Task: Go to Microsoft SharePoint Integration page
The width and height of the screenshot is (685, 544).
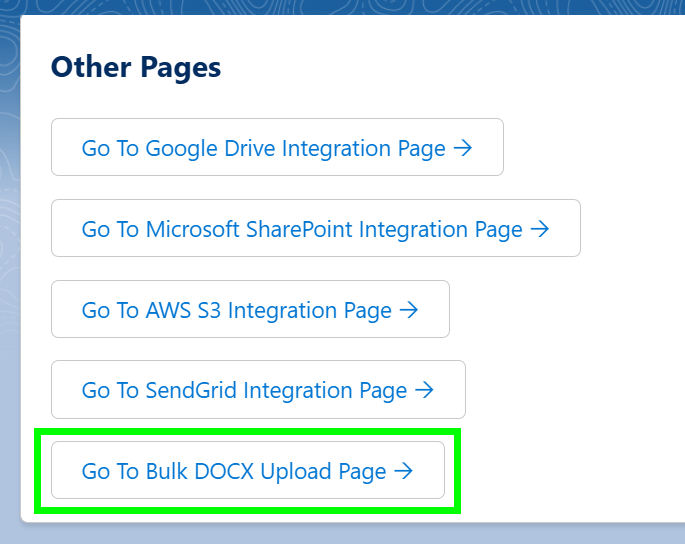Action: pyautogui.click(x=315, y=229)
